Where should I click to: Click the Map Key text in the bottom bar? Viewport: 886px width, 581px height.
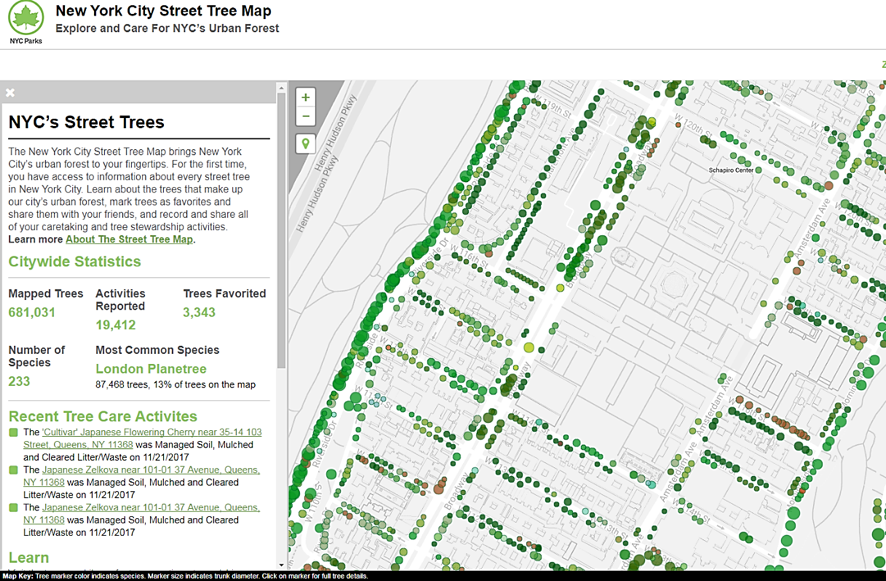click(185, 576)
